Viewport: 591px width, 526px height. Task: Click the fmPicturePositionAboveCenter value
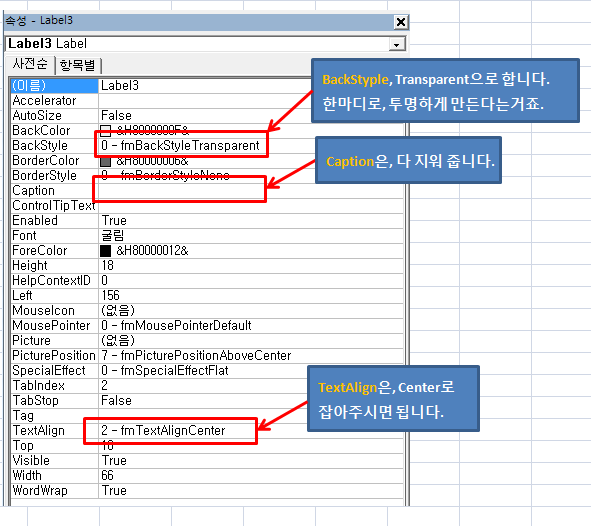click(196, 355)
